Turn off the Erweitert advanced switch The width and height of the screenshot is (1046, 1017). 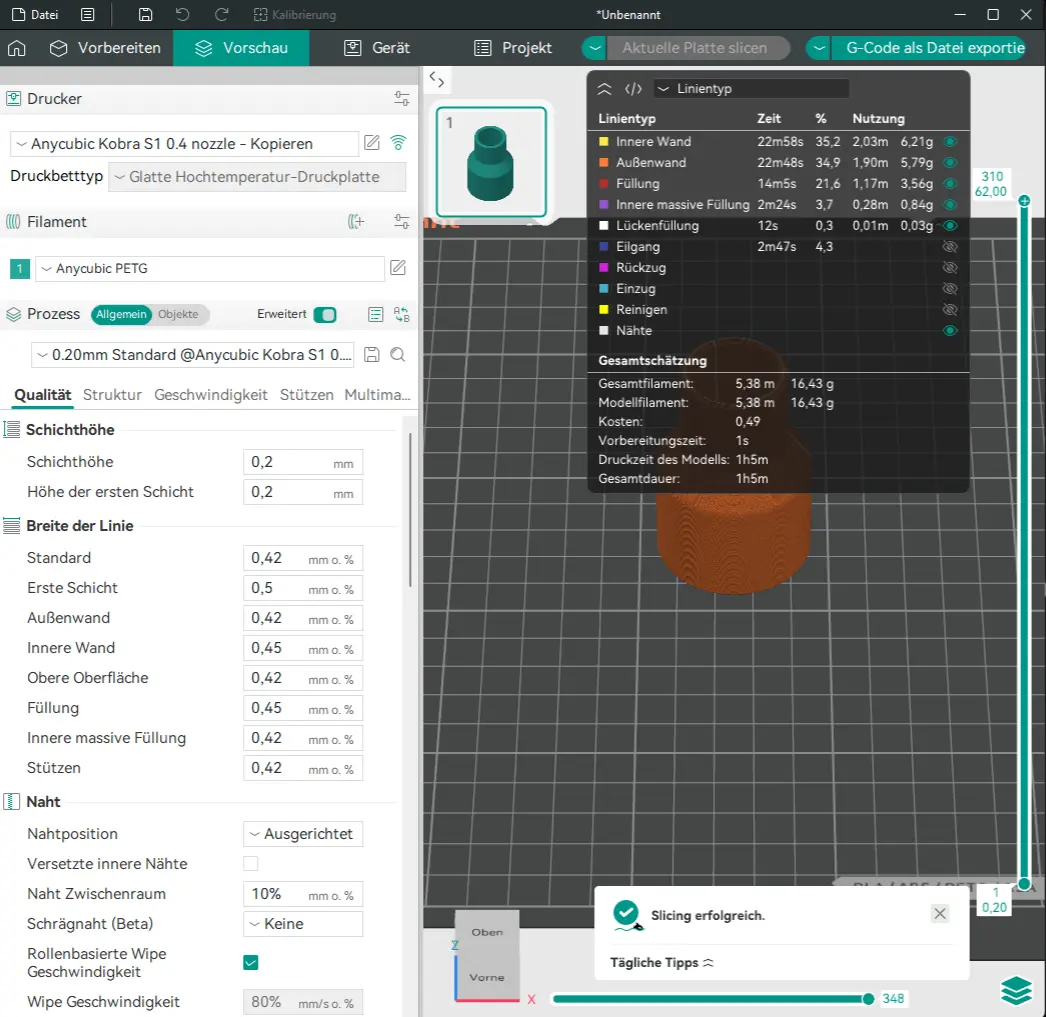coord(325,315)
